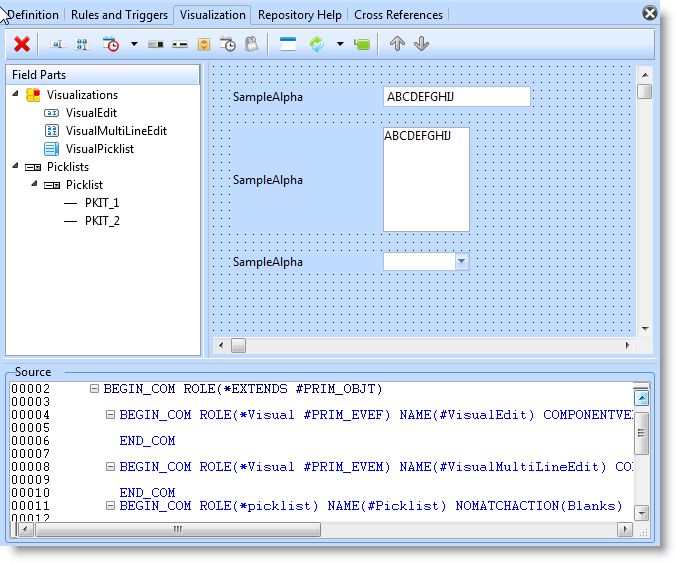This screenshot has height=562, width=676.
Task: Click the Source pane horizontal scroll thumb
Action: click(178, 529)
